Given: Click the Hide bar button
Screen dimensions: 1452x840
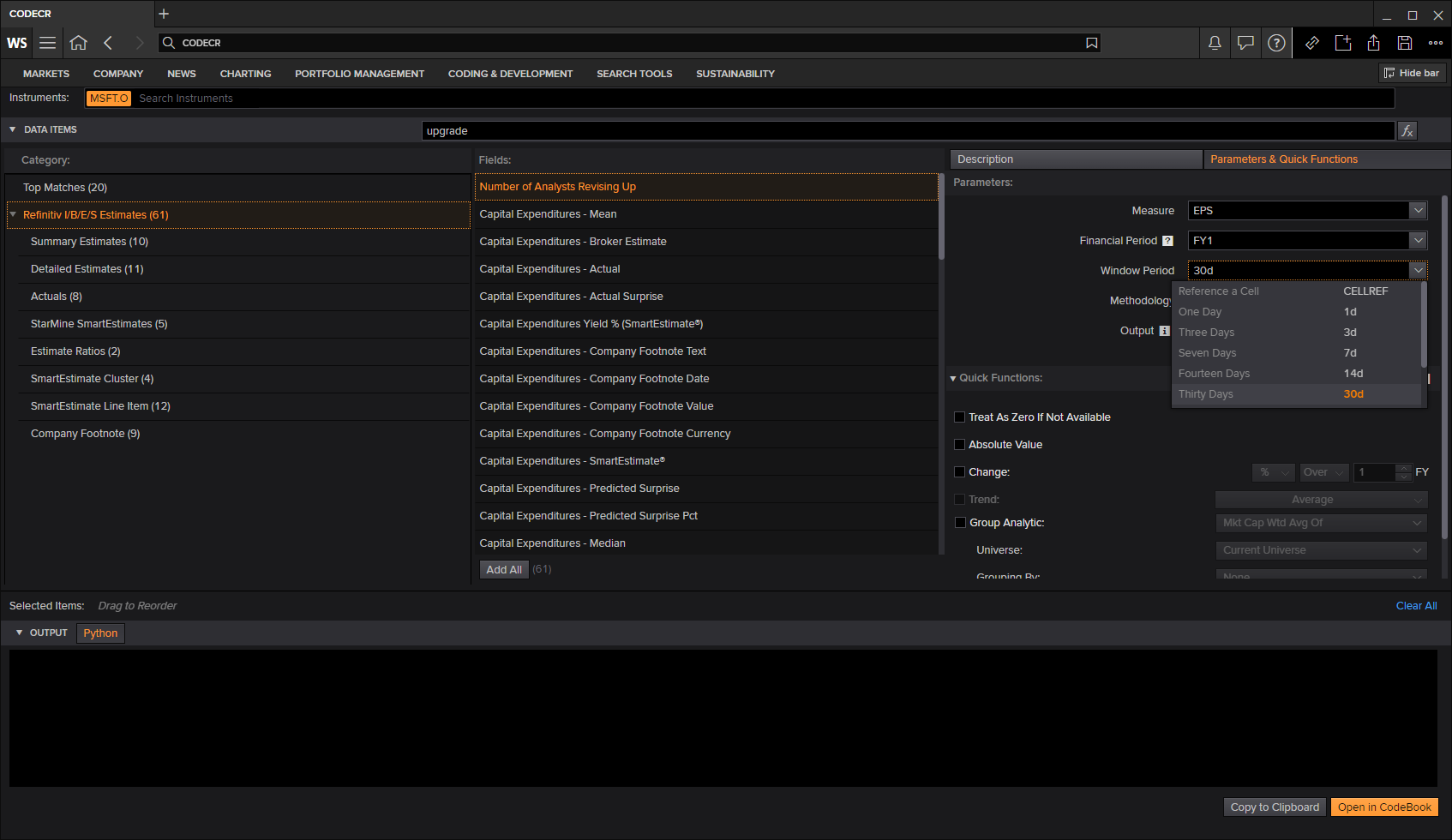Looking at the screenshot, I should 1412,73.
